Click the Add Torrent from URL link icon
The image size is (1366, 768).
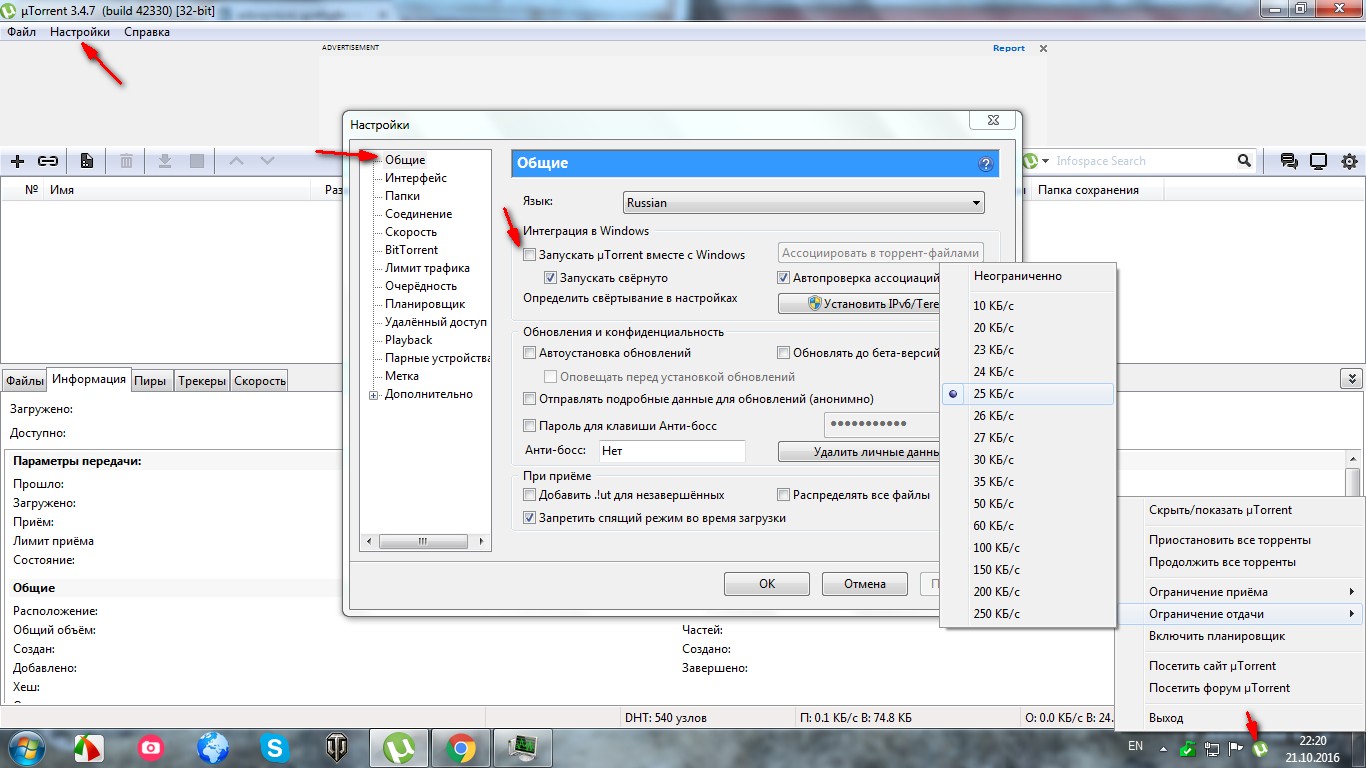(x=48, y=161)
